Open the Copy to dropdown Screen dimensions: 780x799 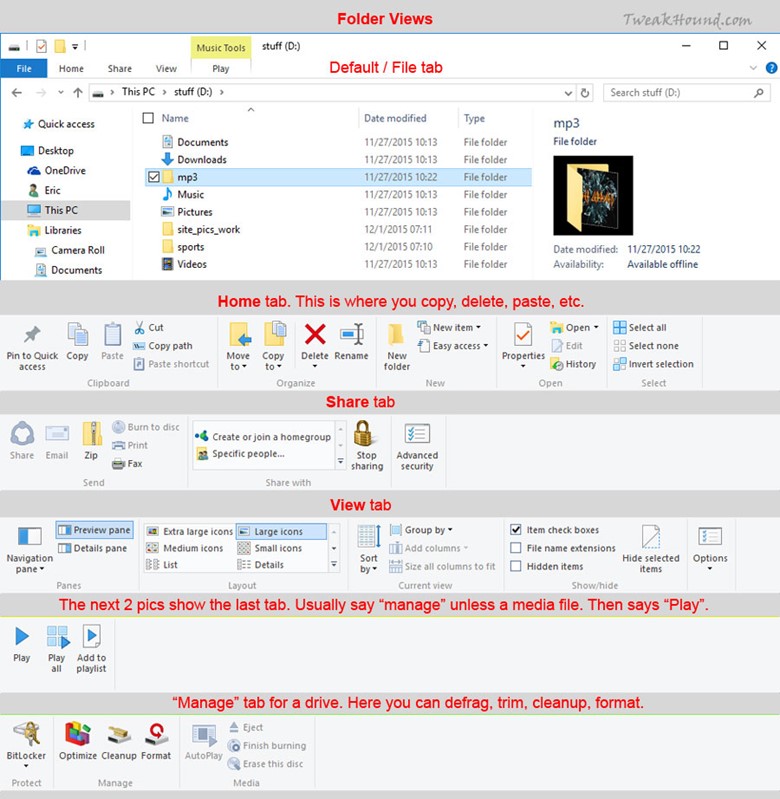pyautogui.click(x=274, y=361)
